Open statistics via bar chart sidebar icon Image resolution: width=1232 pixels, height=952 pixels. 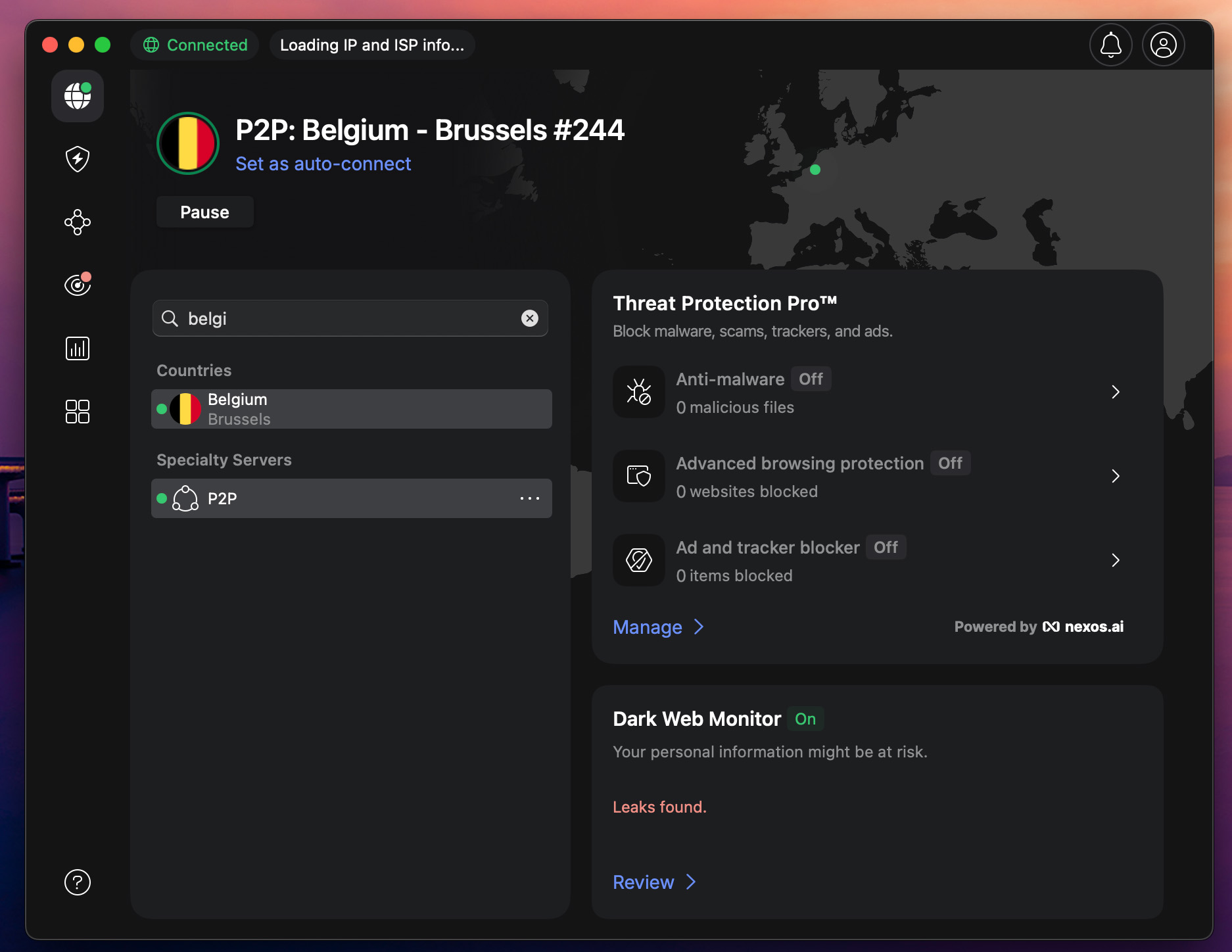pos(77,348)
